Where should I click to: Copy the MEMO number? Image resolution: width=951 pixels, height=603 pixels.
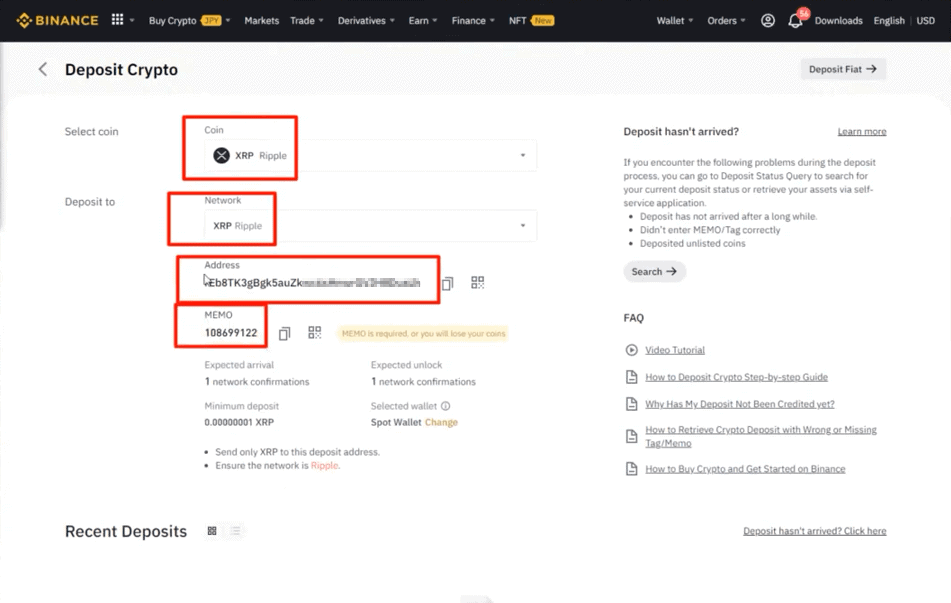(284, 333)
